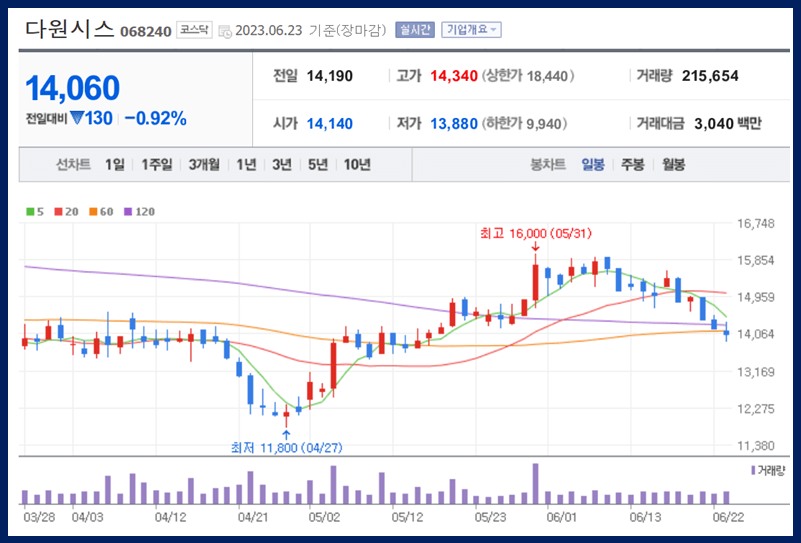Click the 코스닥 market badge
The width and height of the screenshot is (801, 543).
tap(194, 30)
